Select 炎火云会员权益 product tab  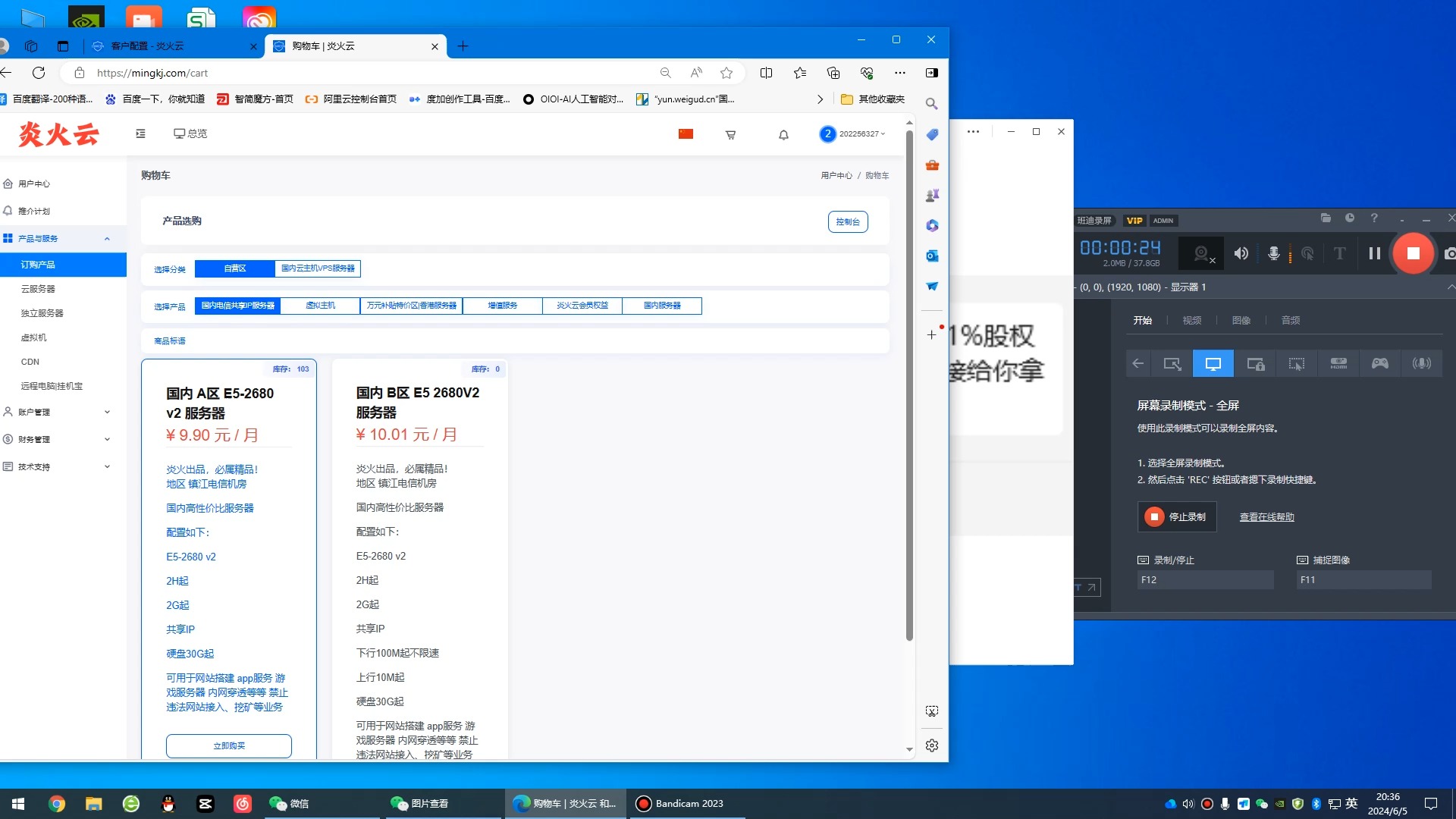[x=582, y=306]
